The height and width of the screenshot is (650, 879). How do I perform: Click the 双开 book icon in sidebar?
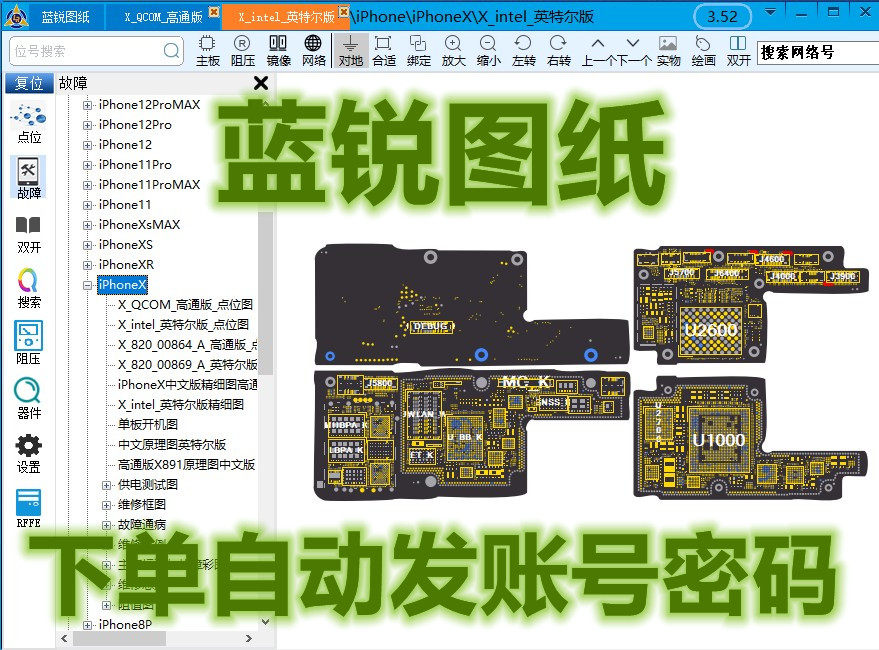tap(29, 234)
